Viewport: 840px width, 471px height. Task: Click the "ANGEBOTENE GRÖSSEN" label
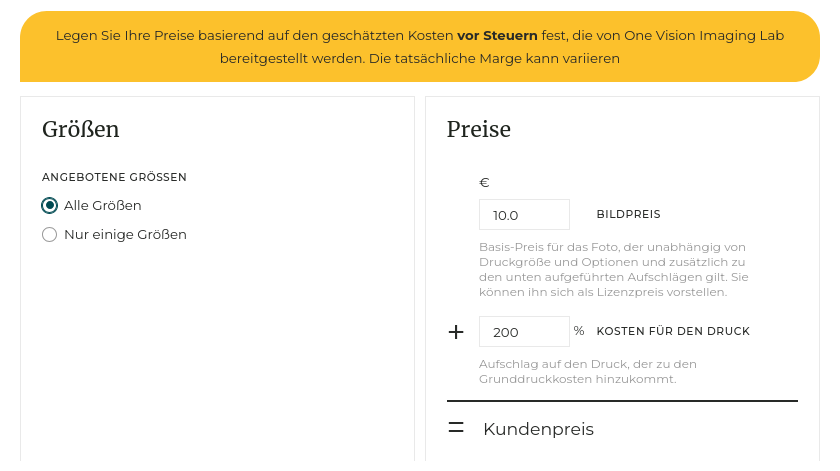pos(114,177)
